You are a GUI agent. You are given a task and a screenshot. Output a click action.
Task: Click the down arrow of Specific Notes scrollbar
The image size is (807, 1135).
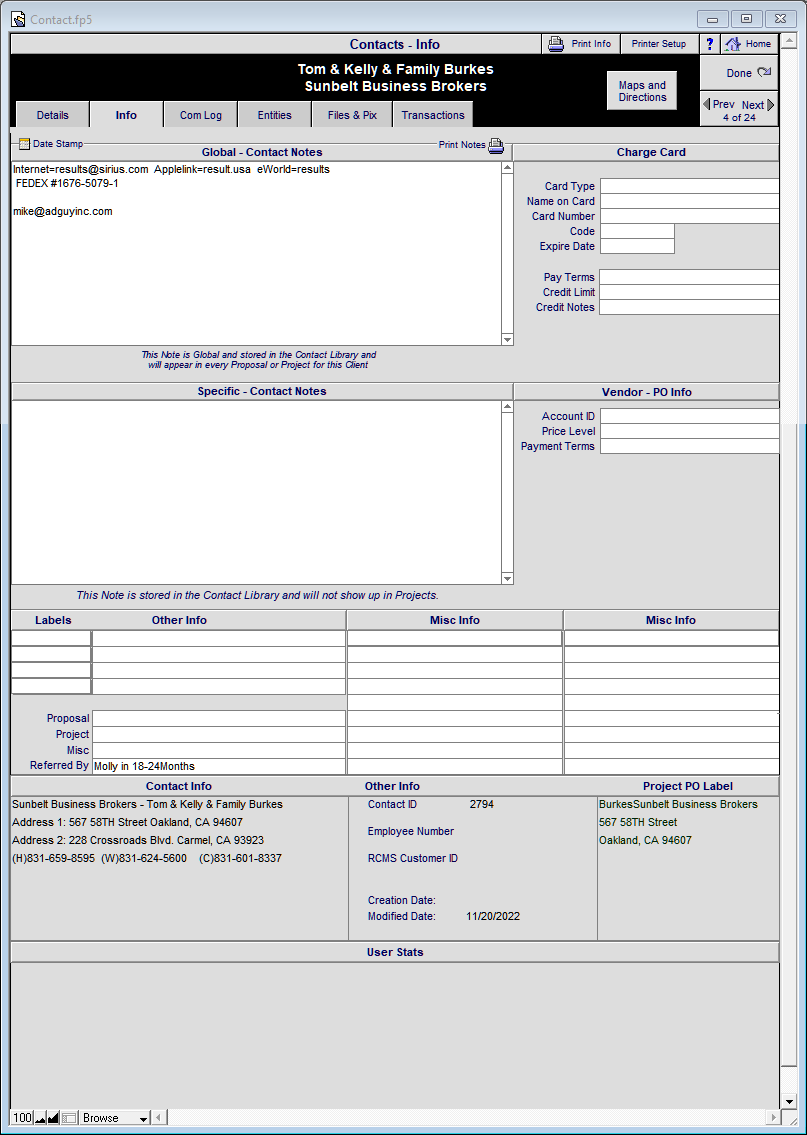pyautogui.click(x=507, y=578)
